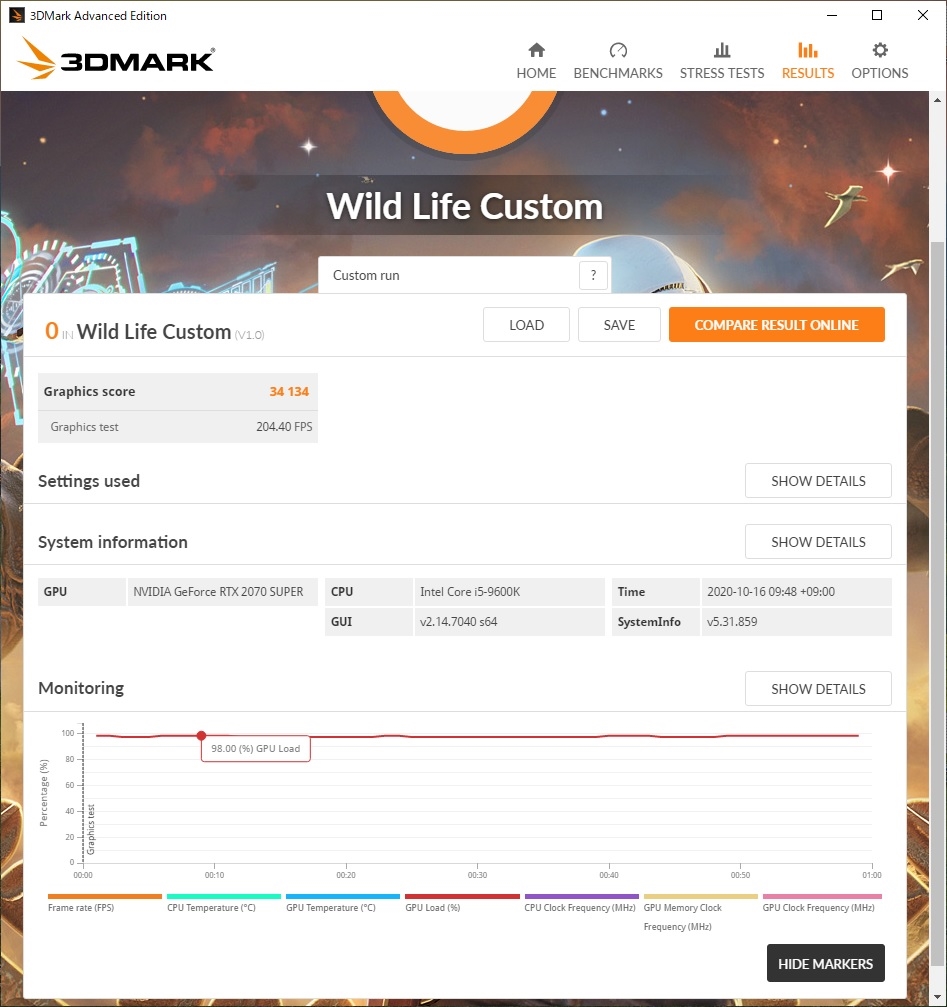Image resolution: width=947 pixels, height=1007 pixels.
Task: Toggle the CPU Temperature legend series
Action: (x=223, y=903)
